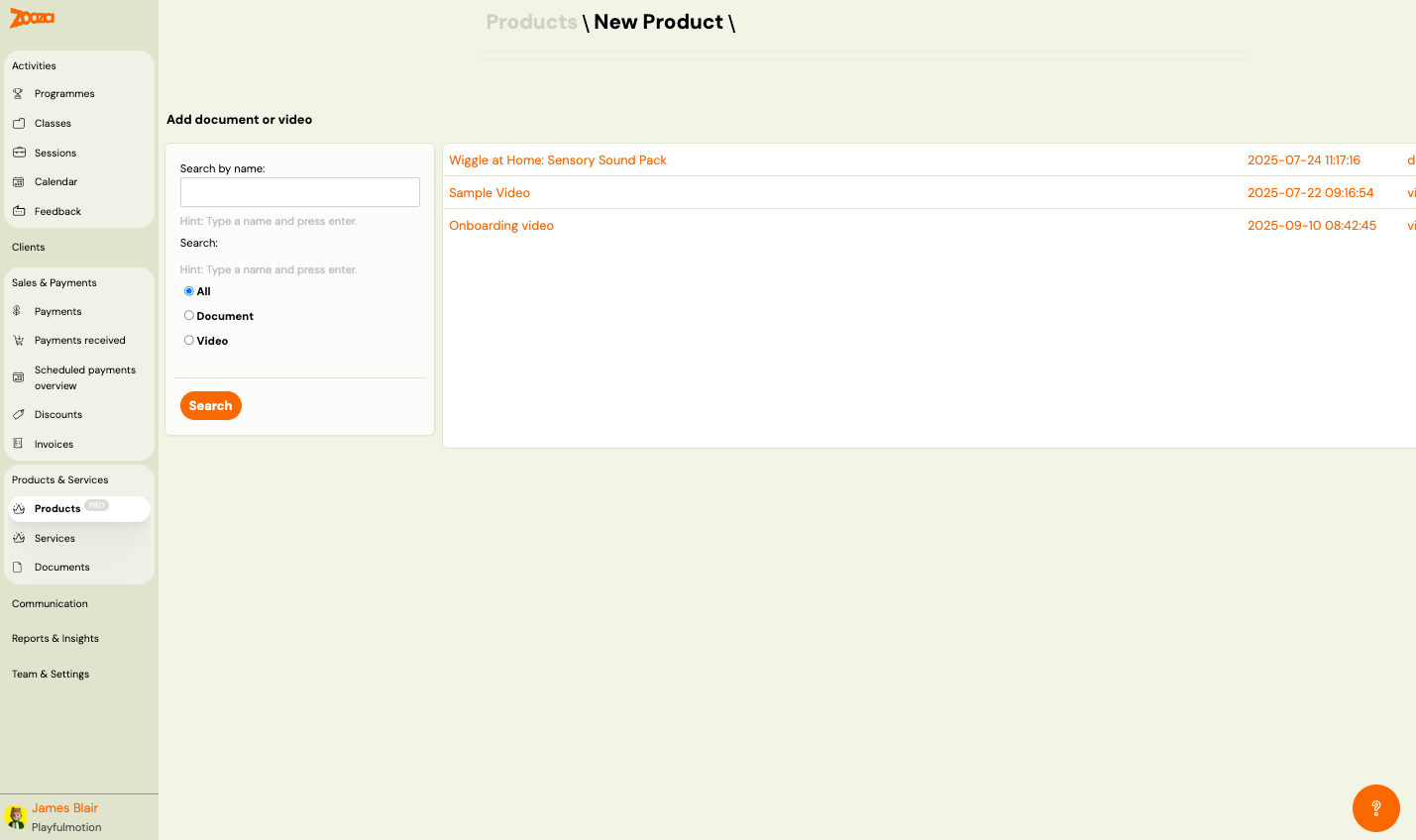Viewport: 1416px width, 840px height.
Task: Open the Discounts tag icon
Action: click(18, 414)
